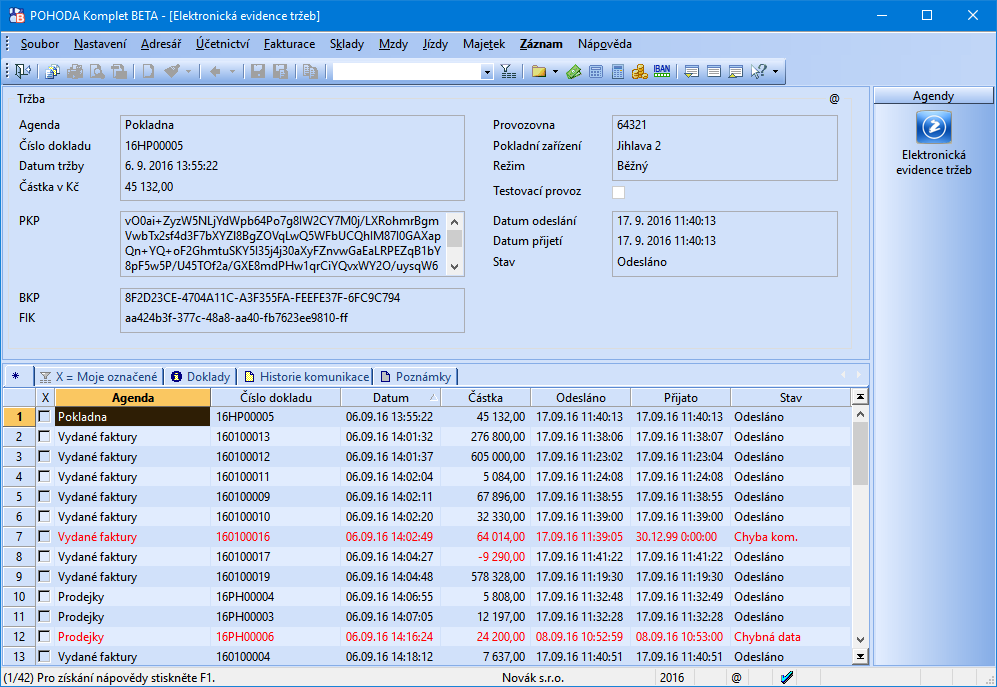Sort table by Číslo dokladu column

click(x=276, y=398)
